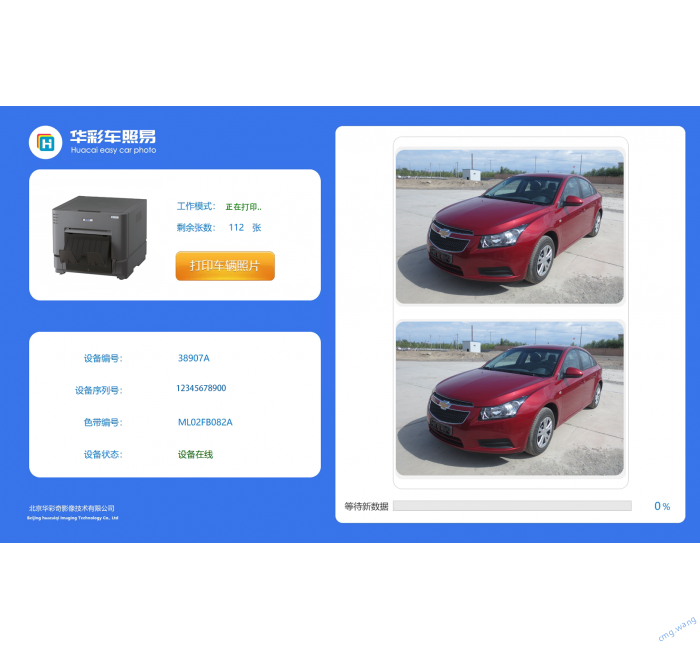Click the 设备在线 device status value
The image size is (700, 650).
pyautogui.click(x=196, y=454)
